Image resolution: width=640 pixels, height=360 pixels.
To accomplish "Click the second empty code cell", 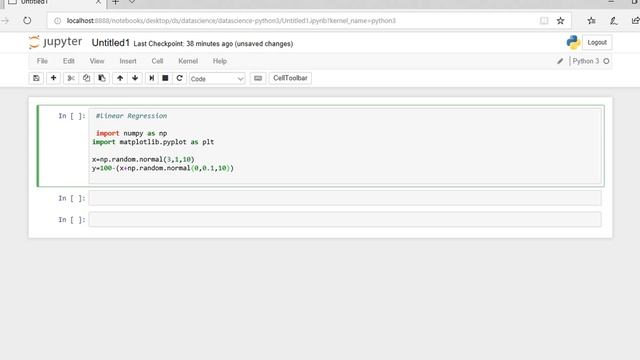I will point(345,198).
